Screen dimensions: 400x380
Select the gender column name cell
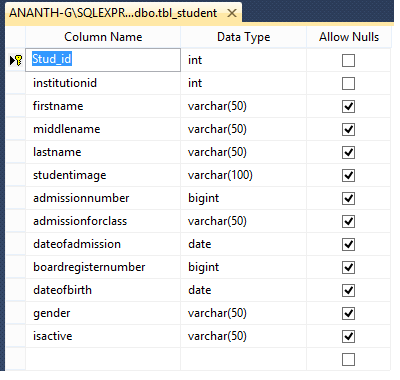pos(103,313)
